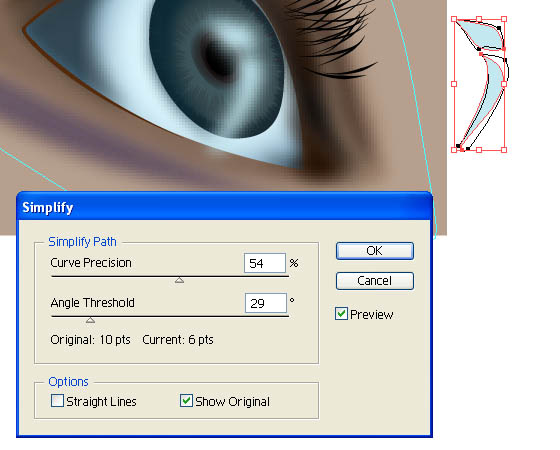Click the 'Original: 10 pts' text
The height and width of the screenshot is (450, 560).
click(90, 339)
